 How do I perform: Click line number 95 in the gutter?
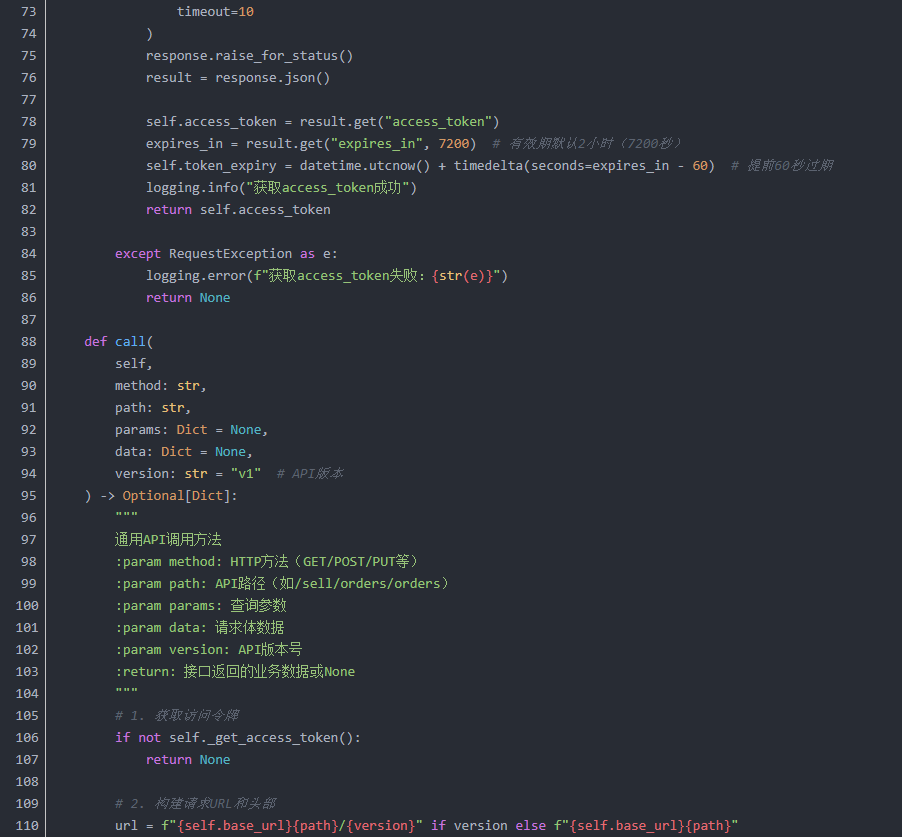(x=28, y=495)
